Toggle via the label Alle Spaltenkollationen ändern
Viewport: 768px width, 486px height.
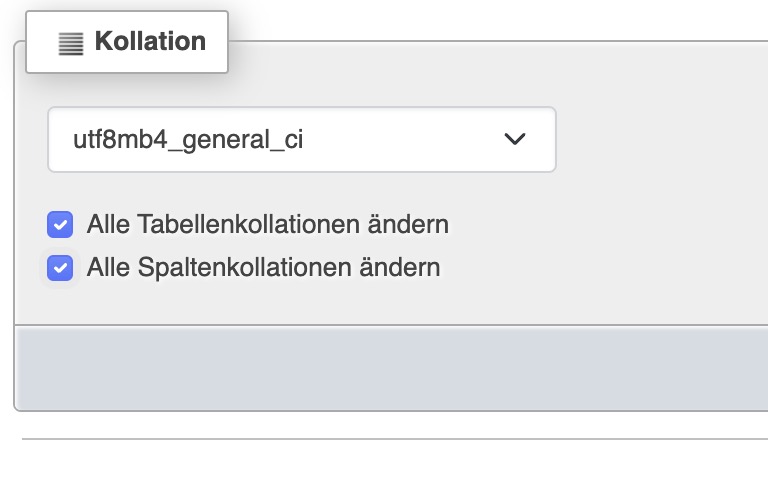[x=264, y=267]
